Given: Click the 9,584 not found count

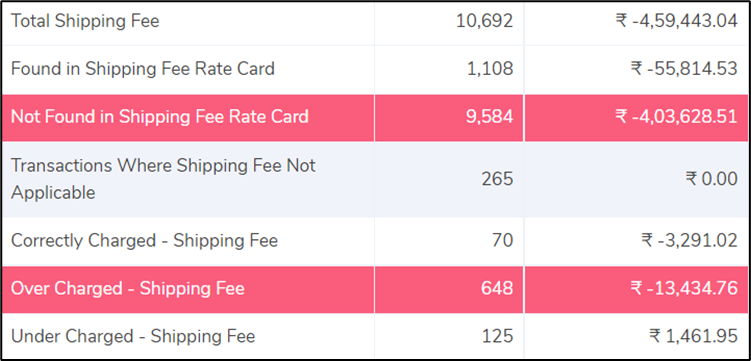Looking at the screenshot, I should [489, 116].
